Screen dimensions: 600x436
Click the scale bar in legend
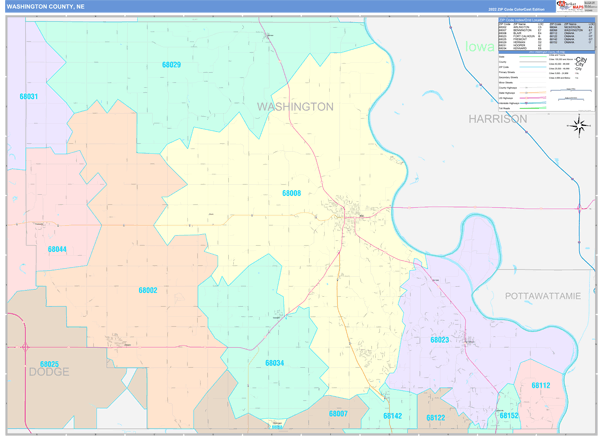(571, 88)
